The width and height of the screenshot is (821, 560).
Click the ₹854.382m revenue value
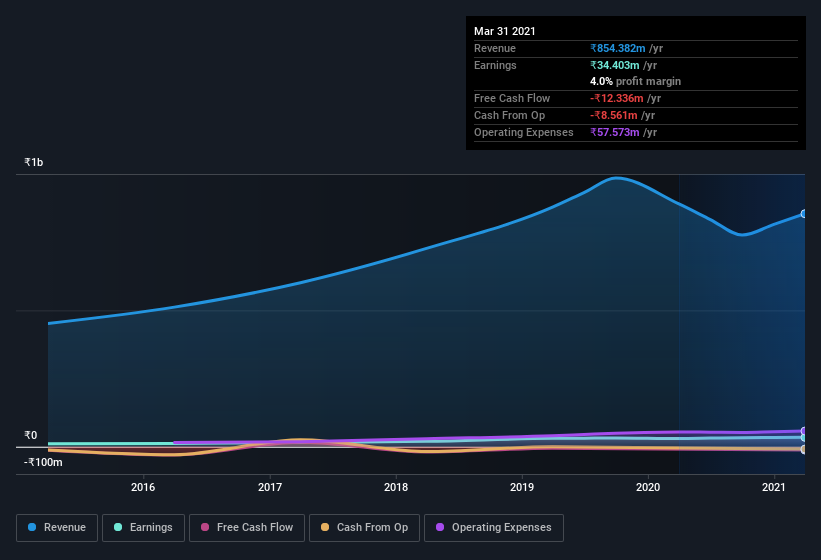pyautogui.click(x=617, y=48)
